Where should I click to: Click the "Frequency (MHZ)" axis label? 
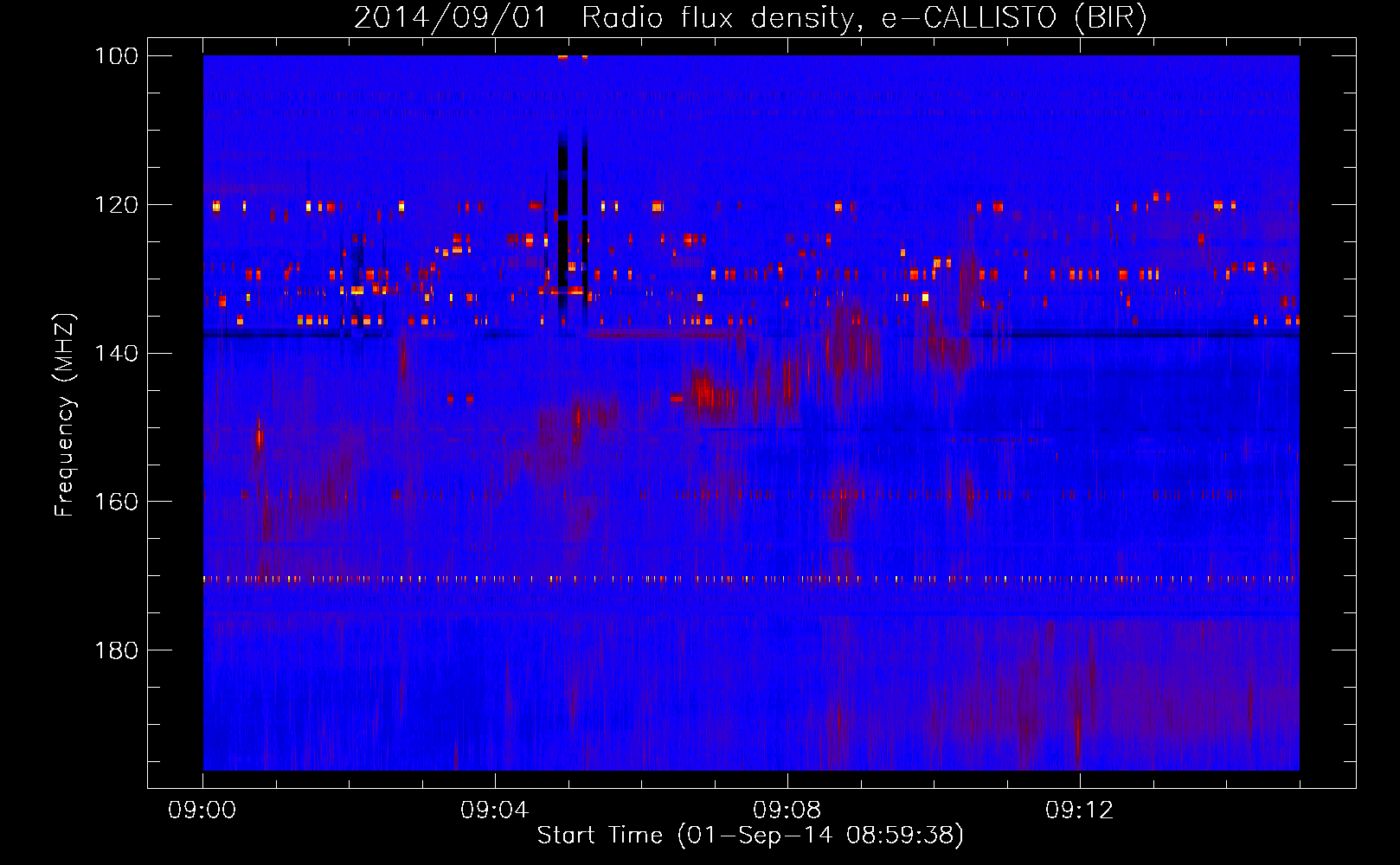click(x=65, y=414)
